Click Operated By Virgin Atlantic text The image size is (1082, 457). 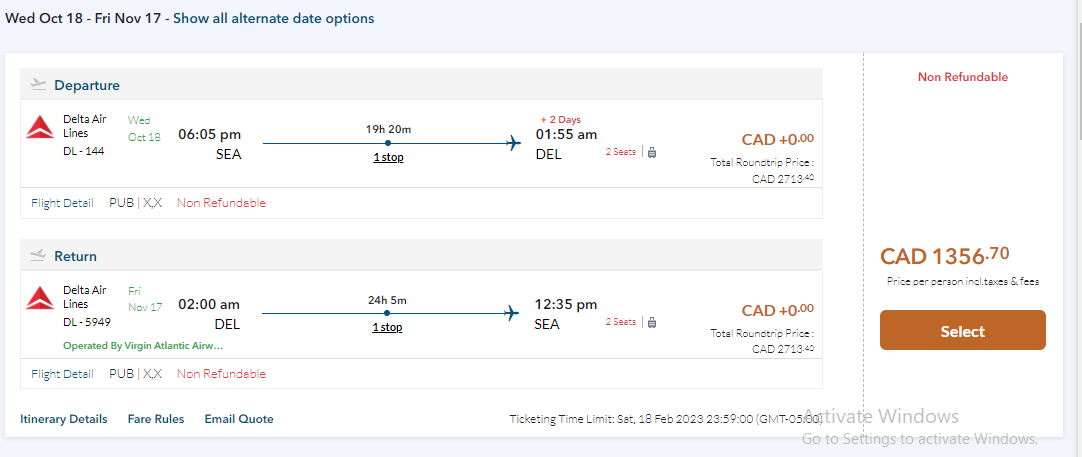click(x=143, y=345)
